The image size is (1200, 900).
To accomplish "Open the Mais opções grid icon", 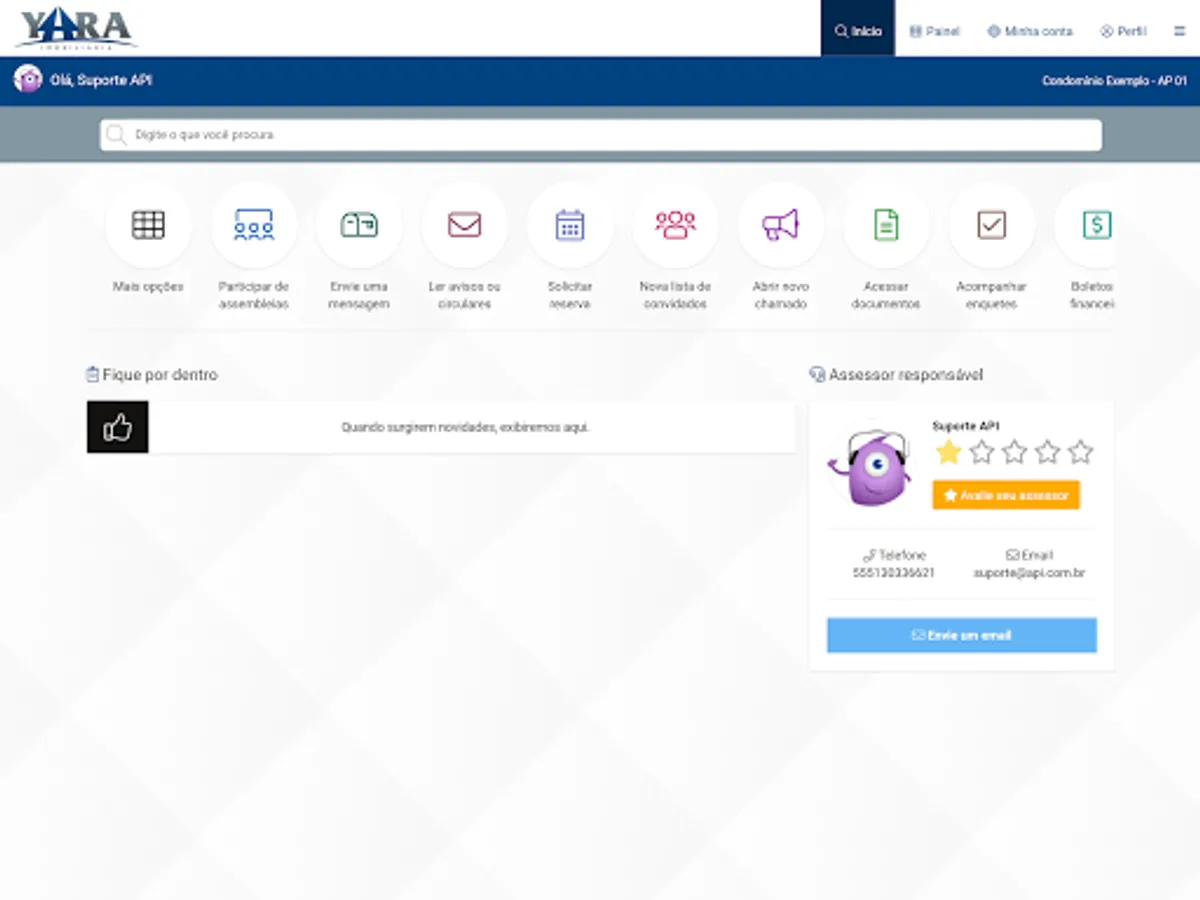I will pyautogui.click(x=148, y=225).
